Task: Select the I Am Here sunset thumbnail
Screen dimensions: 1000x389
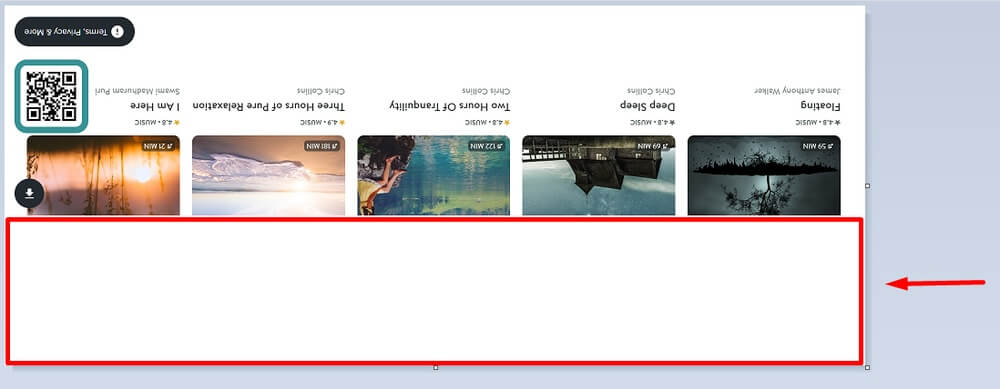Action: [103, 175]
